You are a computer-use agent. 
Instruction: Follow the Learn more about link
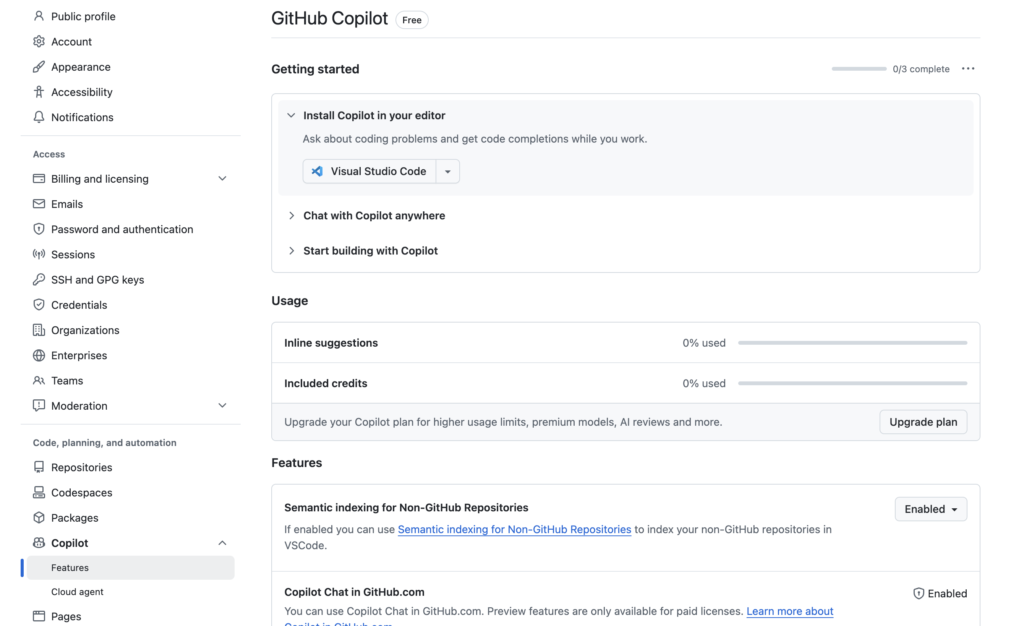(x=790, y=611)
